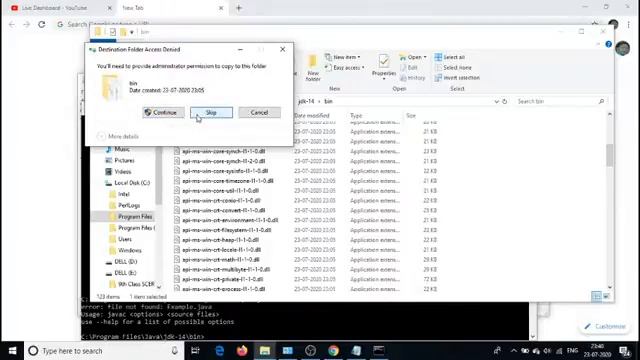Click Customize button on Chrome new tab
This screenshot has width=640, height=360.
click(605, 327)
